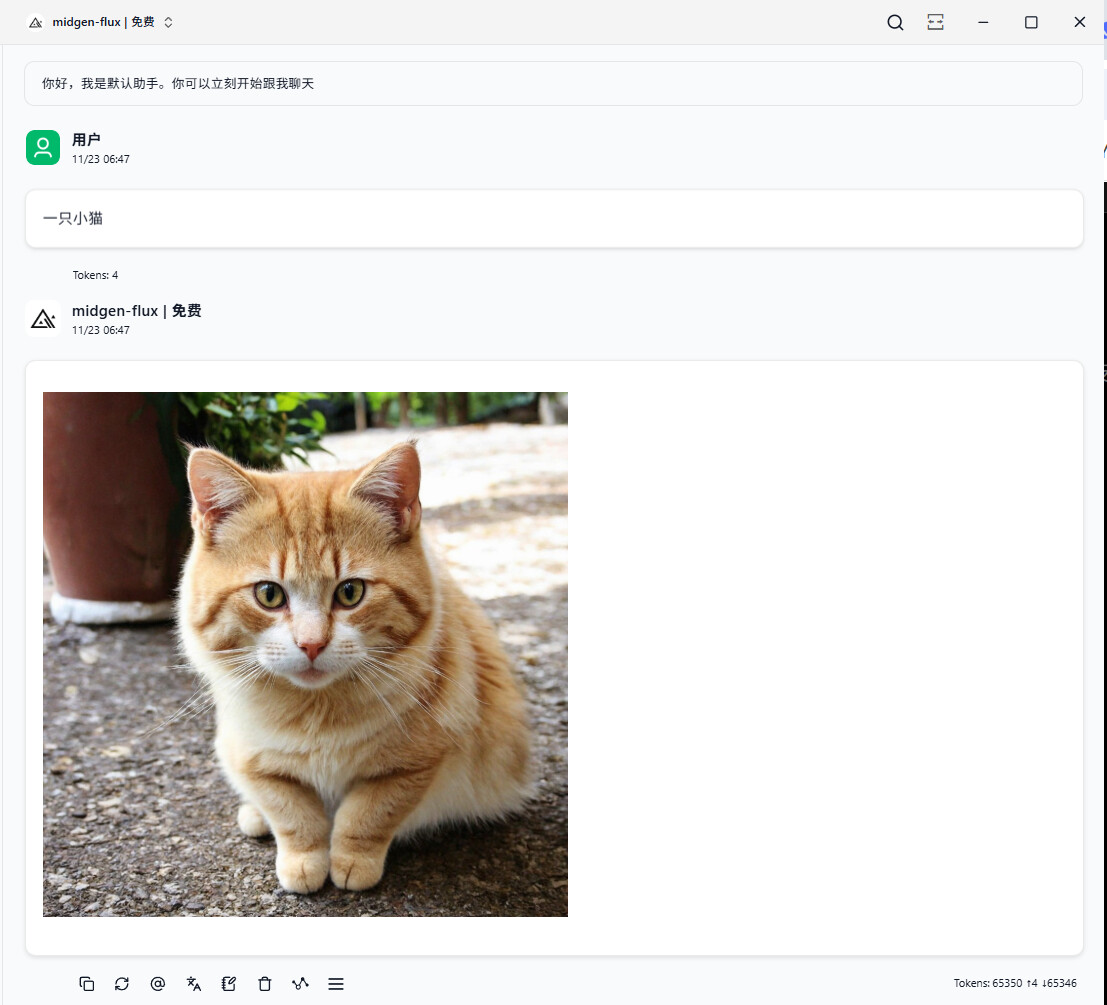Click the midgen-flux logo in title bar
The image size is (1107, 1005).
36,22
